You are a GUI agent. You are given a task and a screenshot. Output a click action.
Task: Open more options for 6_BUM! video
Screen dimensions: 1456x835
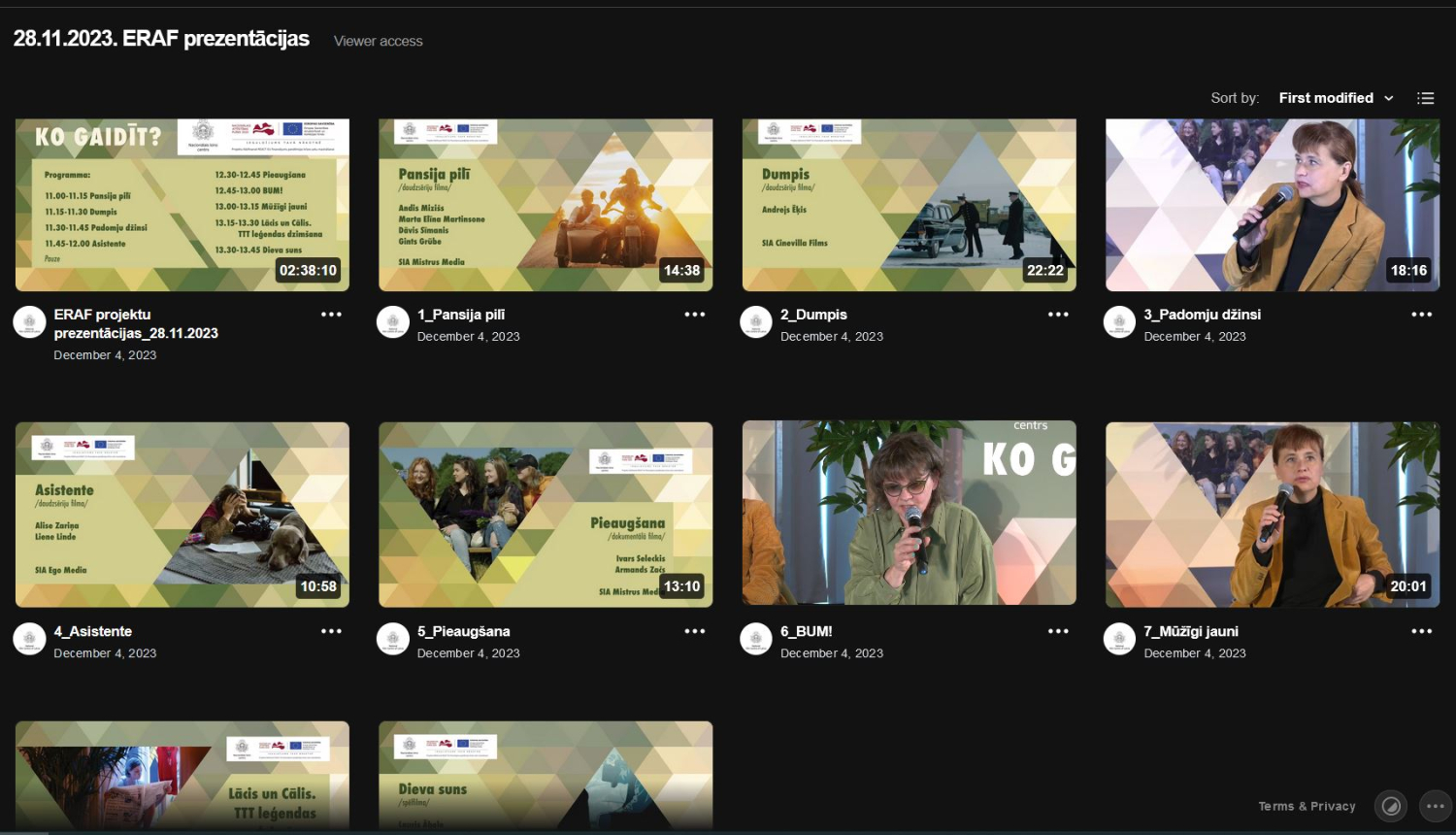point(1058,631)
